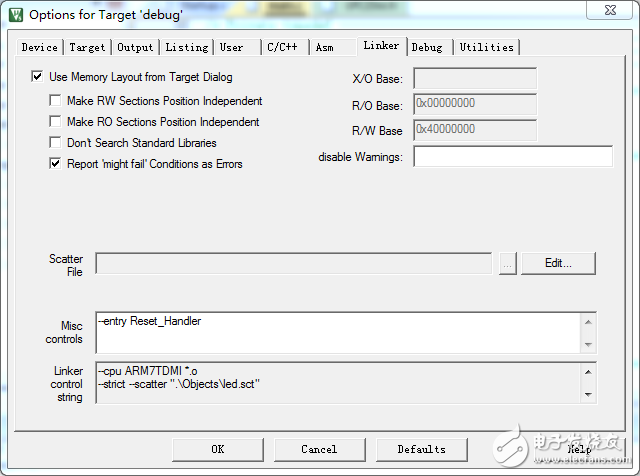
Task: Check Make RO Sections Position Independent
Action: [x=56, y=122]
